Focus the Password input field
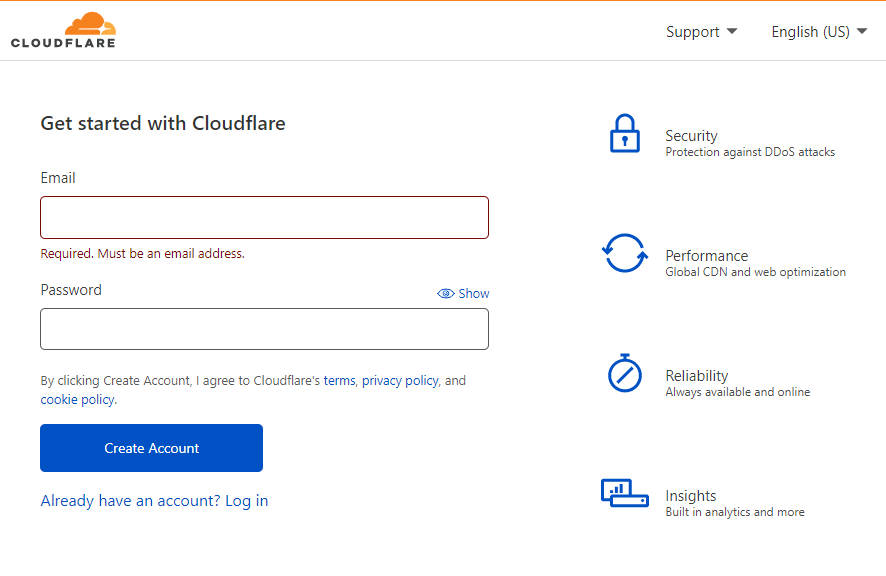The height and width of the screenshot is (576, 886). tap(264, 329)
